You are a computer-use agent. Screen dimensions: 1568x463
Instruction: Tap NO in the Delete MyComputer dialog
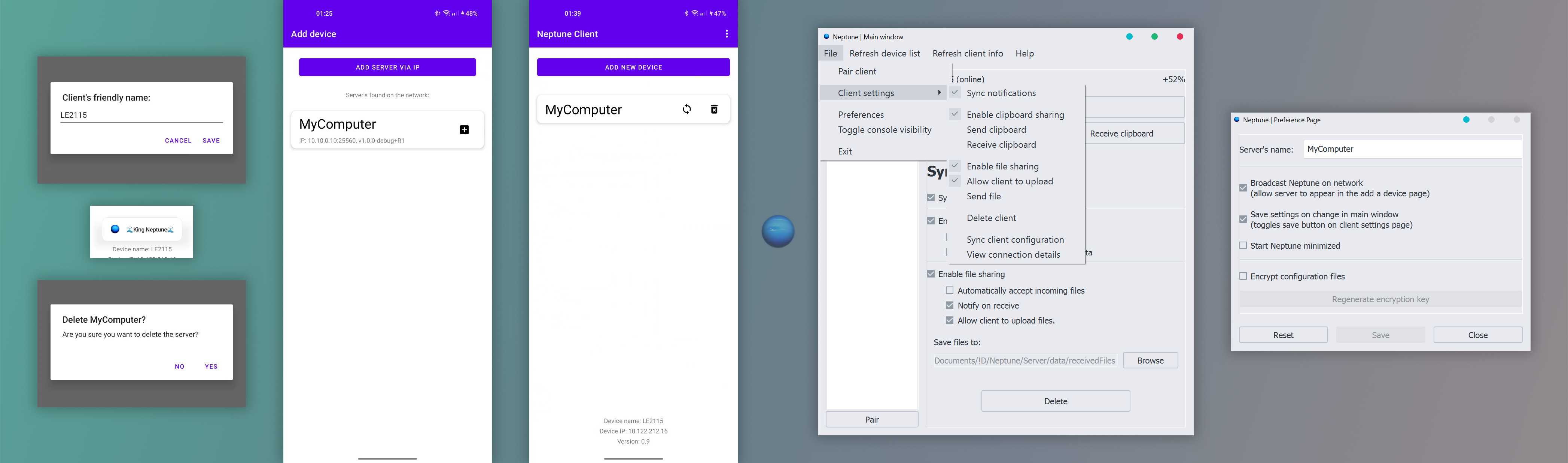[x=180, y=366]
